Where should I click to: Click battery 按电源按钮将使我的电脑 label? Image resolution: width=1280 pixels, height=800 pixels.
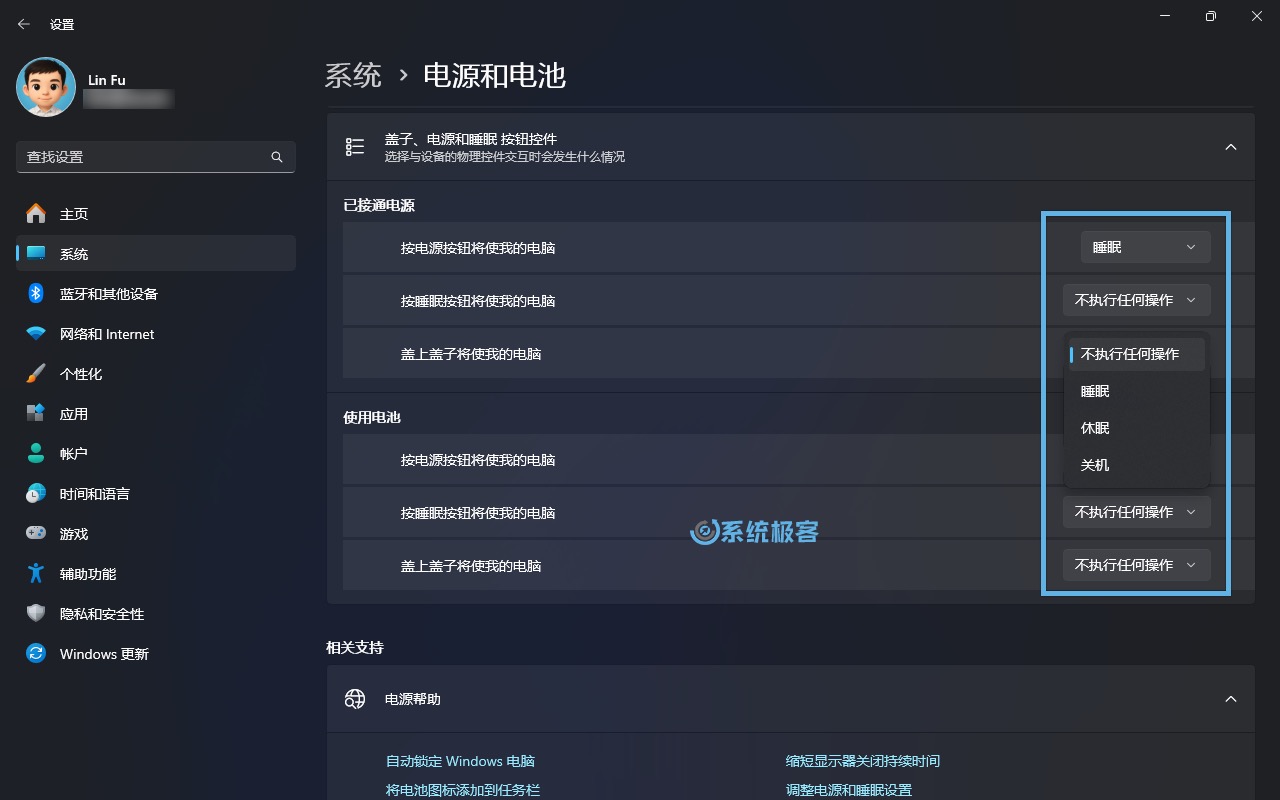[x=478, y=460]
